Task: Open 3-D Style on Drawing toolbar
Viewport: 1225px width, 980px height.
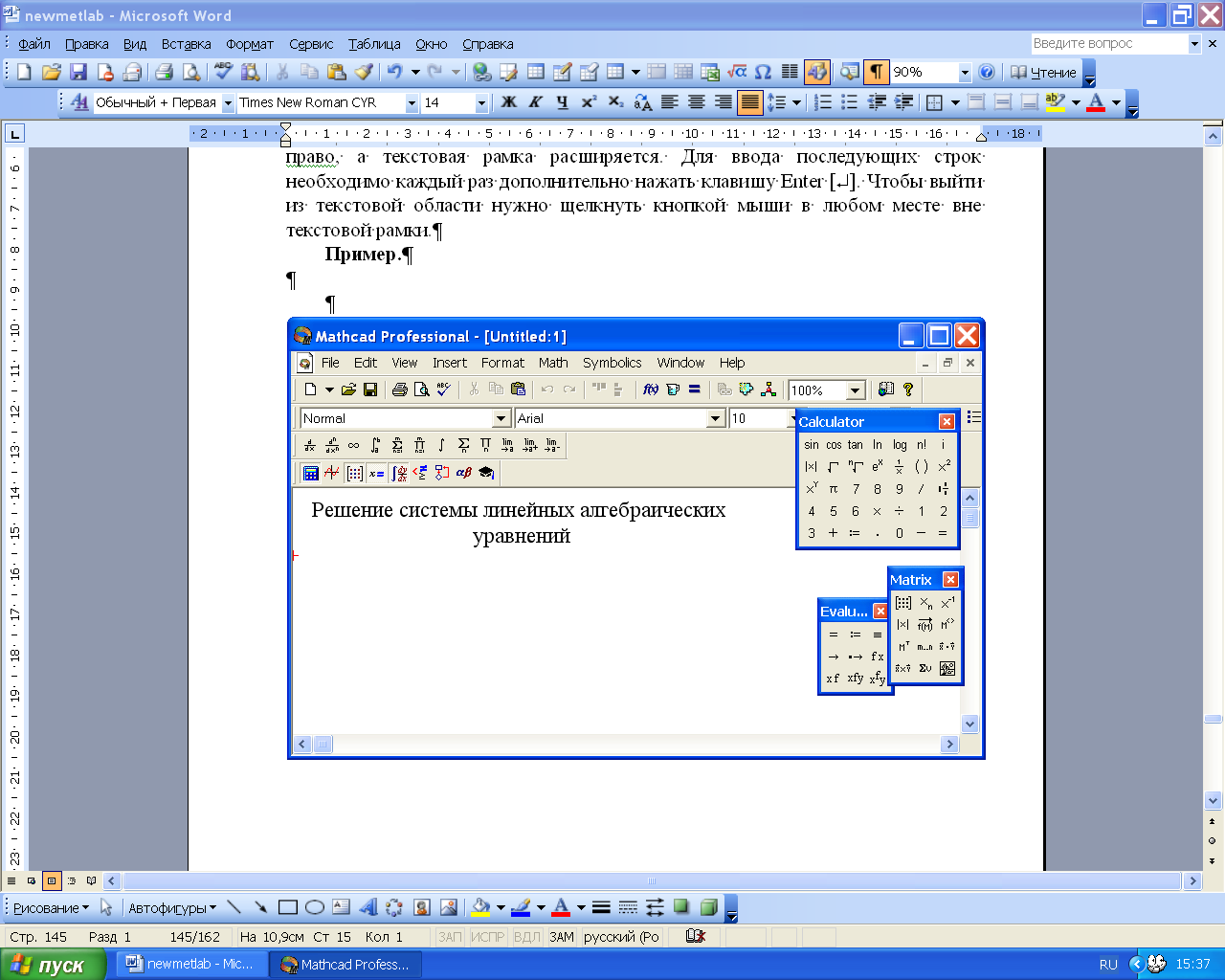Action: [x=708, y=907]
